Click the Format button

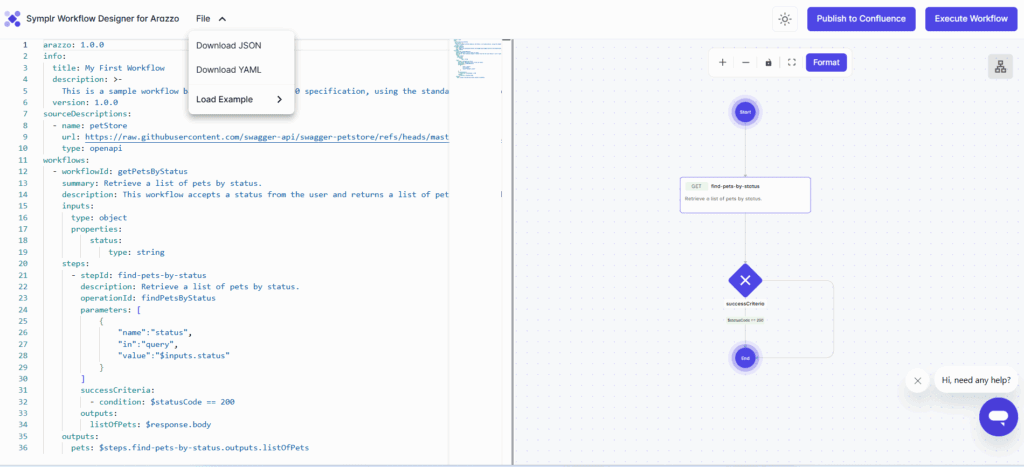pyautogui.click(x=826, y=63)
